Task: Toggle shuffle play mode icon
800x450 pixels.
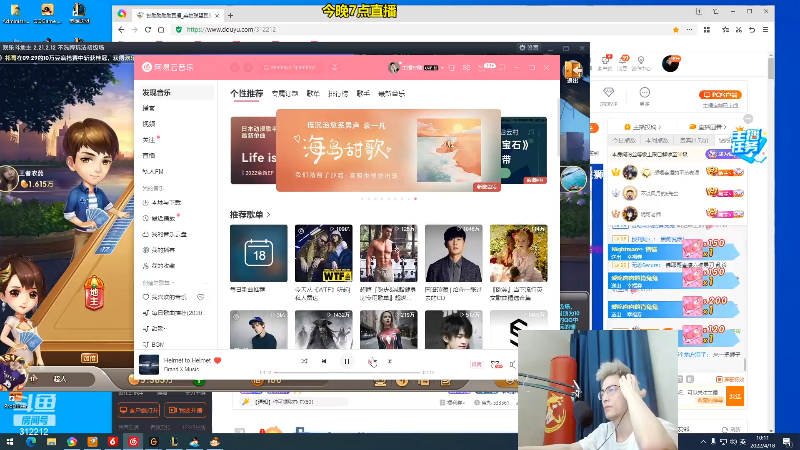Action: point(304,361)
